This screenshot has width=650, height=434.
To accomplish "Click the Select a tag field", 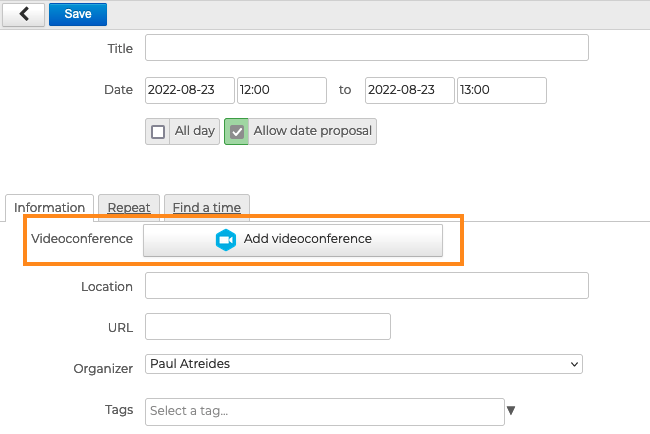I will coord(325,411).
